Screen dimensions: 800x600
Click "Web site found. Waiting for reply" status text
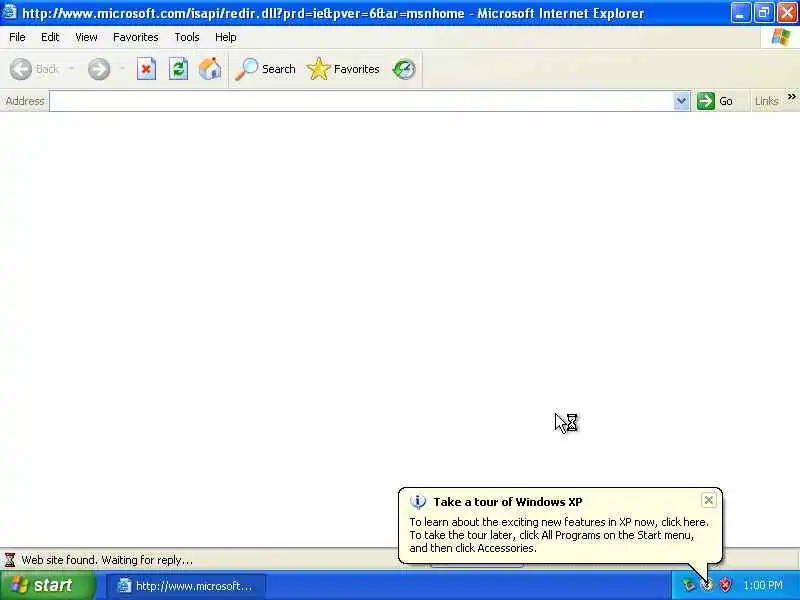107,560
